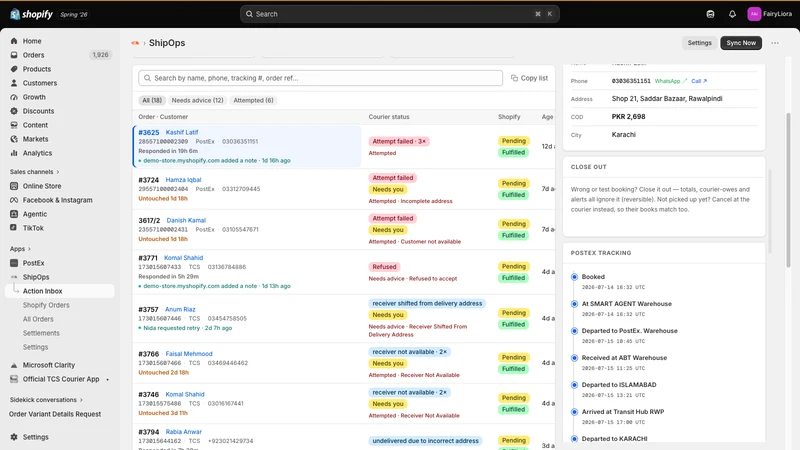Open the store inbox icon beside bell

pos(710,14)
